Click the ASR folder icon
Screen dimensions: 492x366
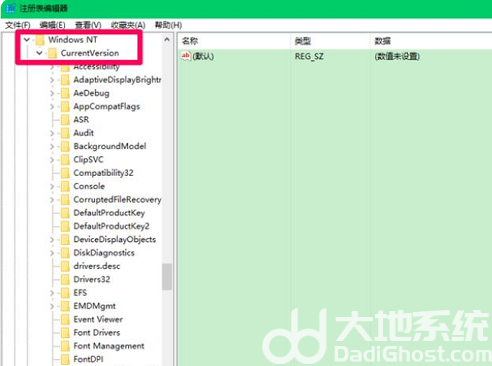[65, 120]
